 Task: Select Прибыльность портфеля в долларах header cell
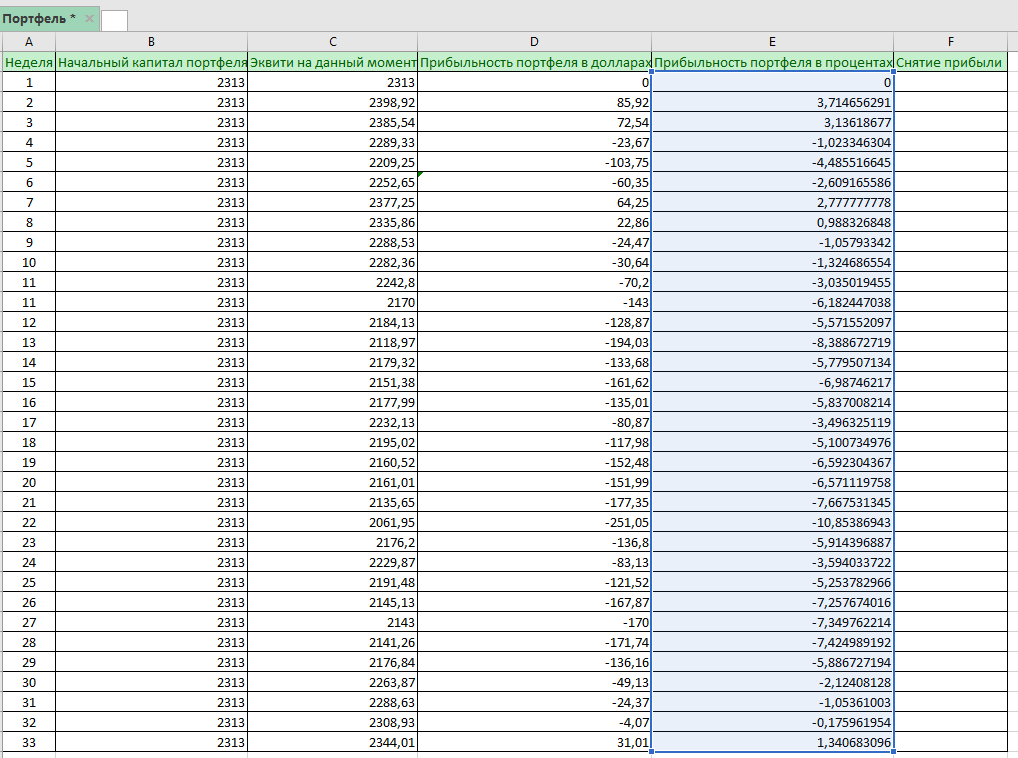534,62
